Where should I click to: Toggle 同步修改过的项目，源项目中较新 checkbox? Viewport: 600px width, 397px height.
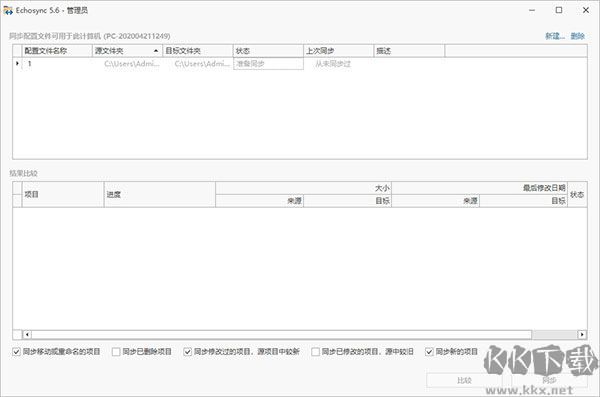(188, 351)
